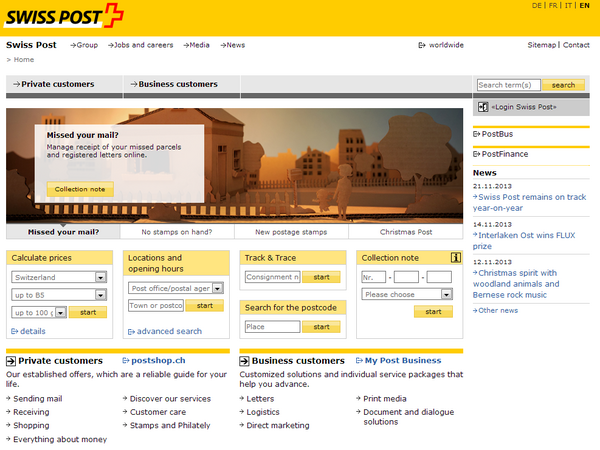Click the arrow icon beside Business customers heading
This screenshot has width=600, height=450.
click(x=244, y=361)
